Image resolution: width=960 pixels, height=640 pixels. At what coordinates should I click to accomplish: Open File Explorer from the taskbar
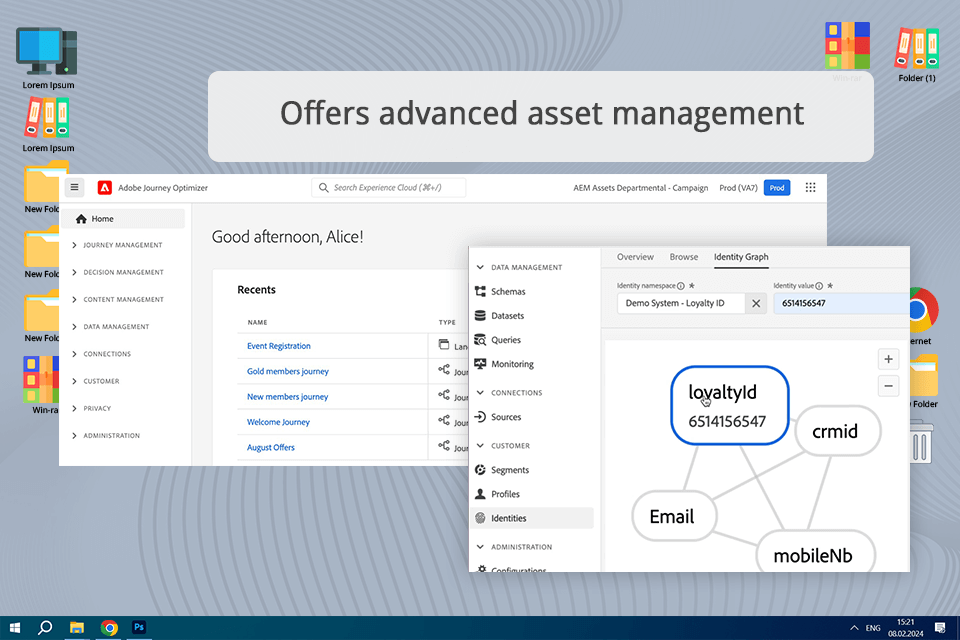coord(77,628)
